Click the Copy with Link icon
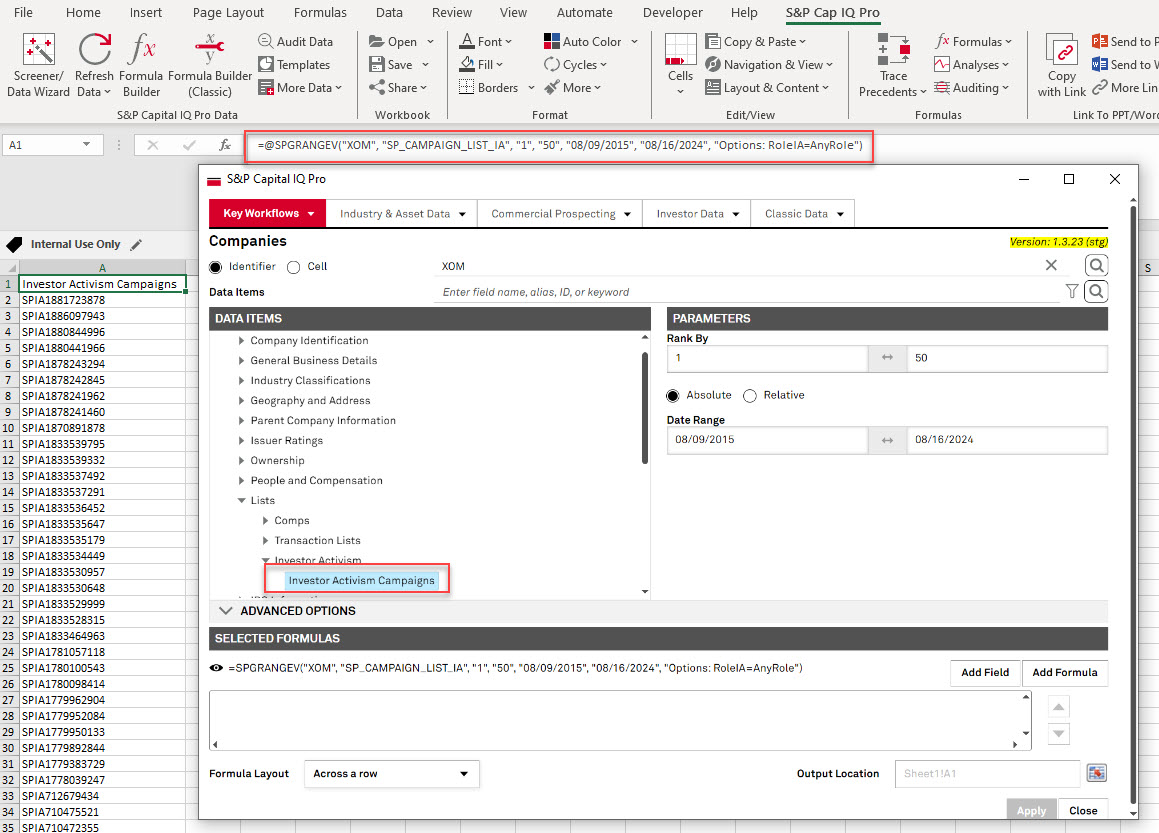 pos(1061,50)
